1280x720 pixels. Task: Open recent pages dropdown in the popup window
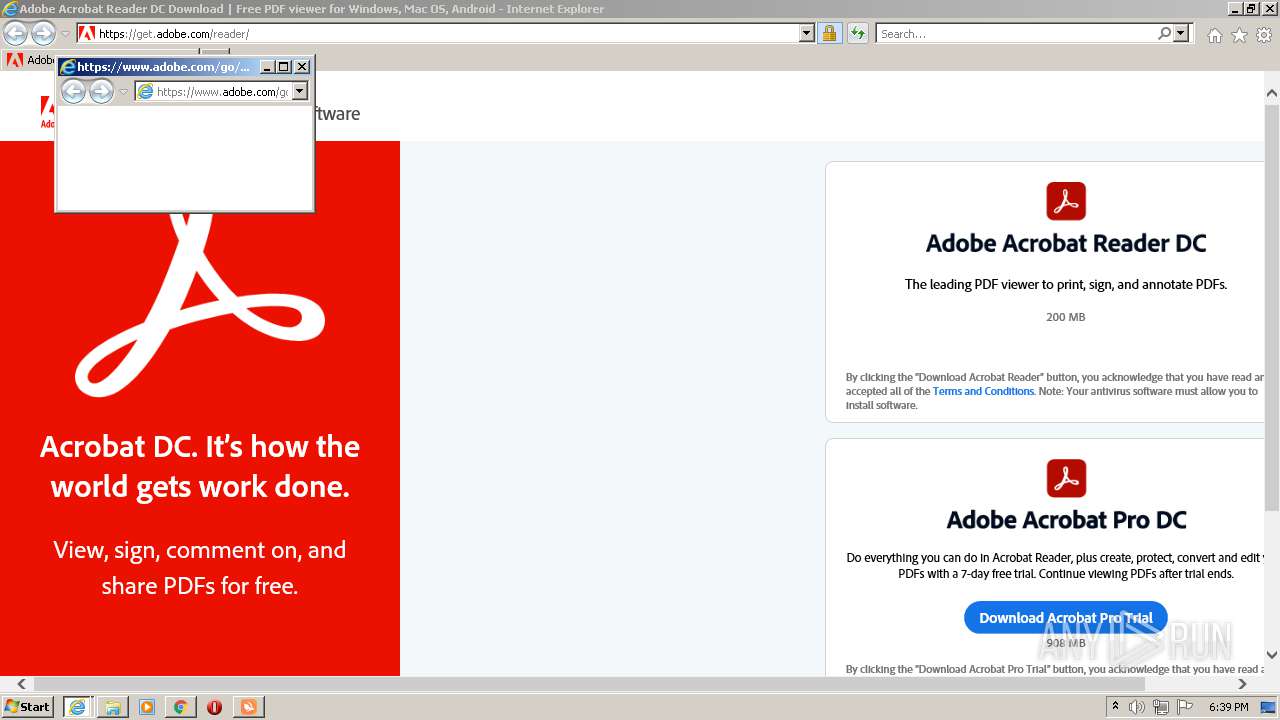124,92
